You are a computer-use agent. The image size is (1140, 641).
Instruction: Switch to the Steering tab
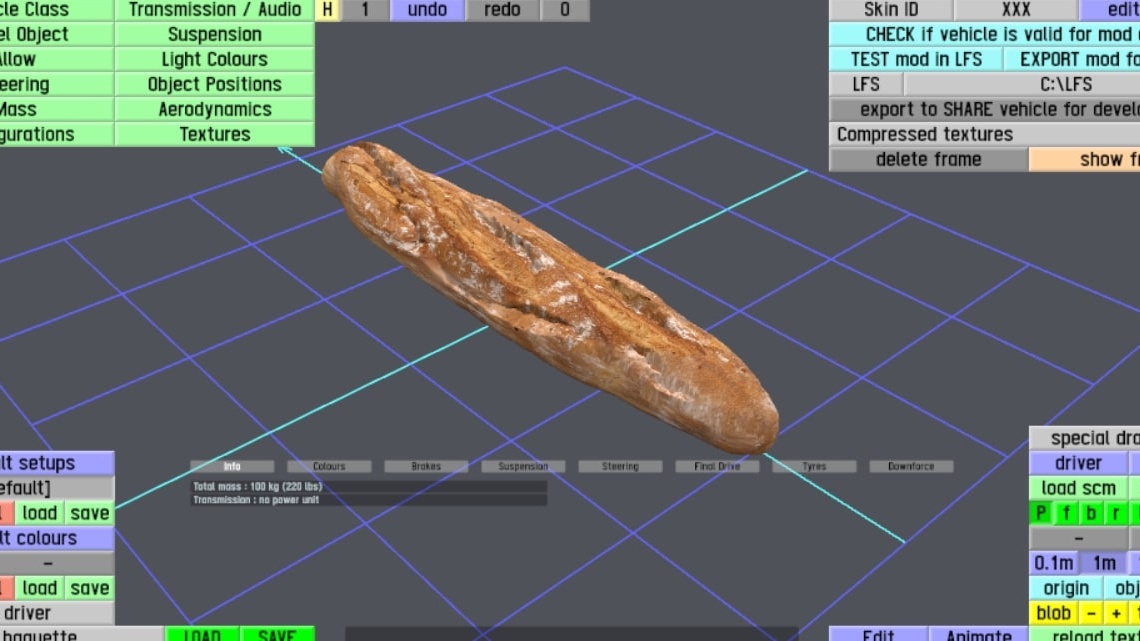pos(620,467)
